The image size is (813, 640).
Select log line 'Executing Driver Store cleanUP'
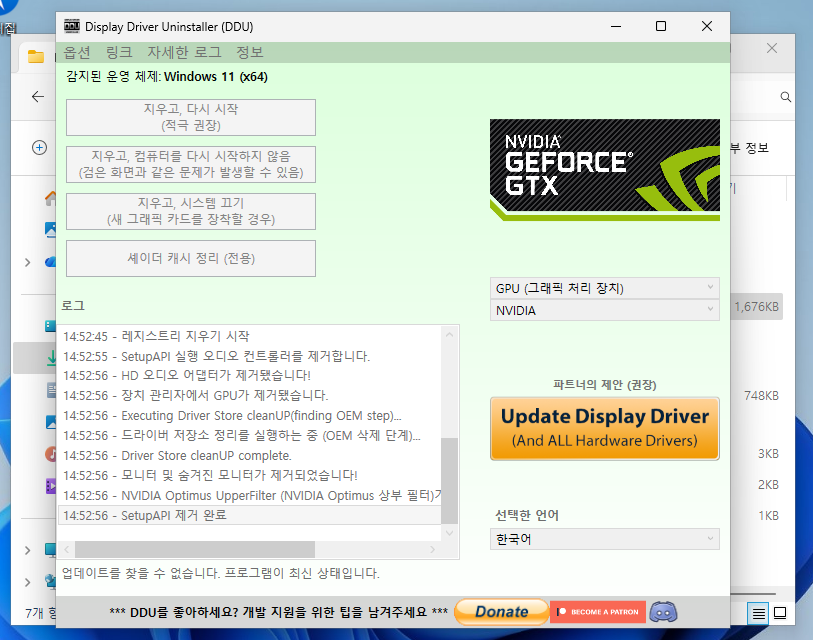point(249,415)
